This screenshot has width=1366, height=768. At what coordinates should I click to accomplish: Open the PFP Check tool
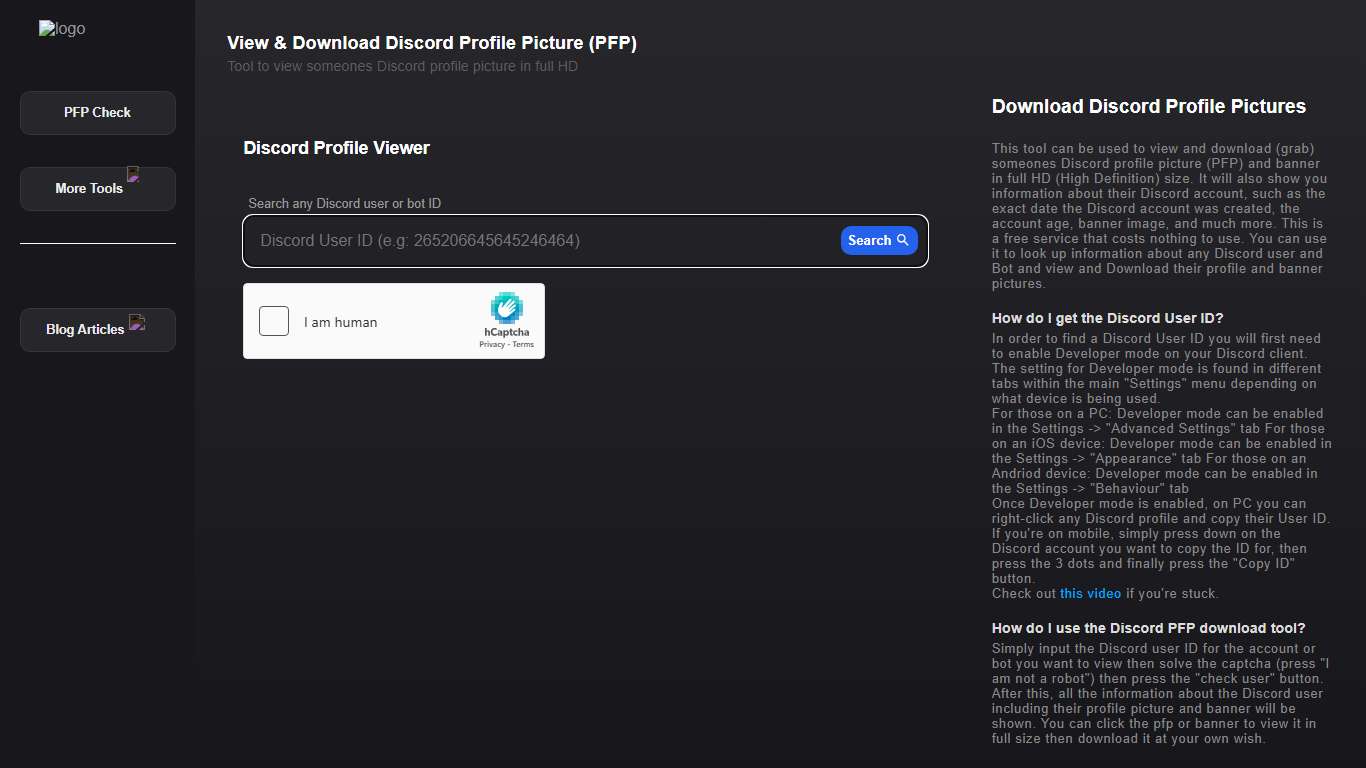click(97, 112)
